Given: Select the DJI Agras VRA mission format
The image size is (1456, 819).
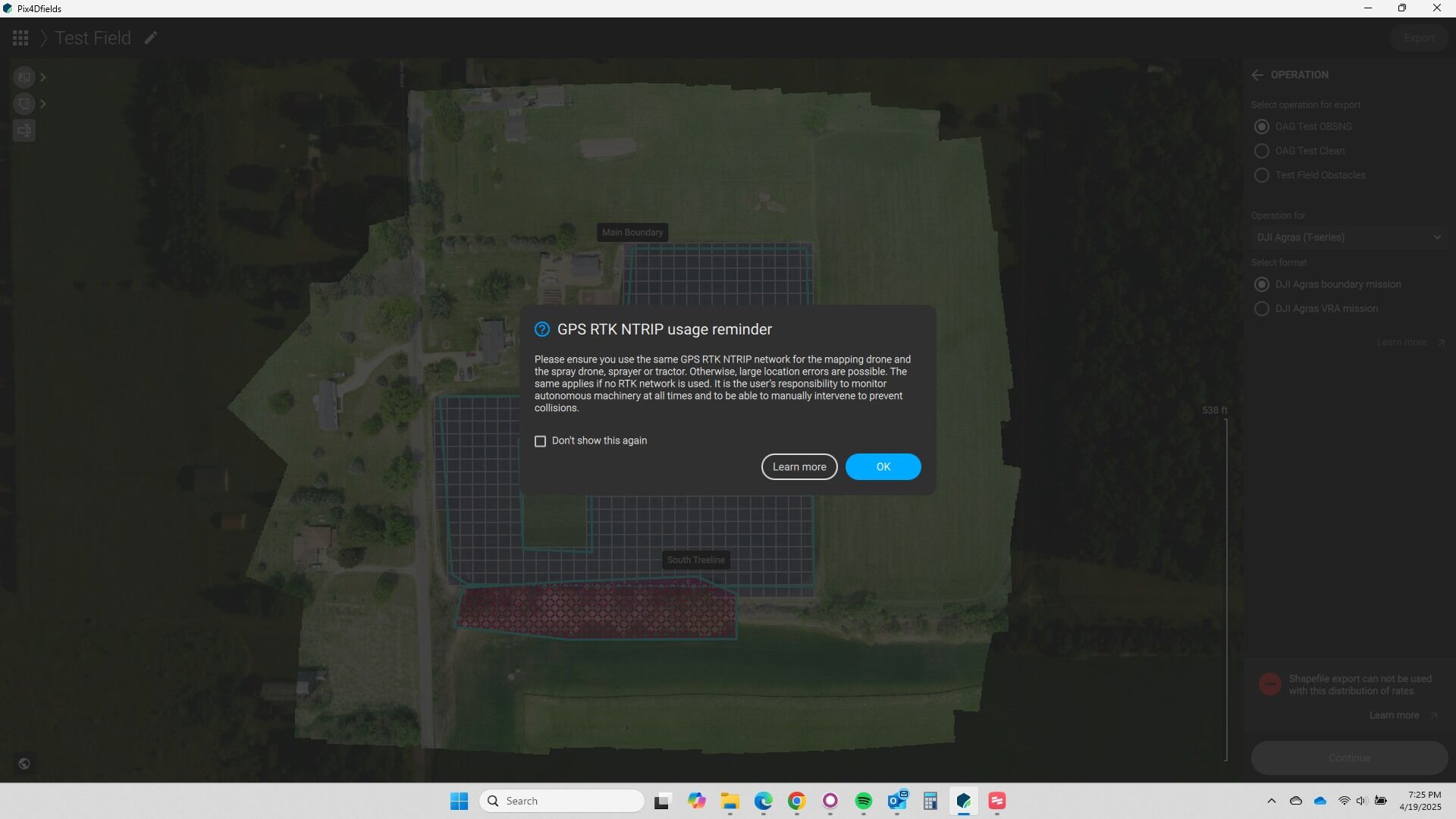Looking at the screenshot, I should [1262, 309].
